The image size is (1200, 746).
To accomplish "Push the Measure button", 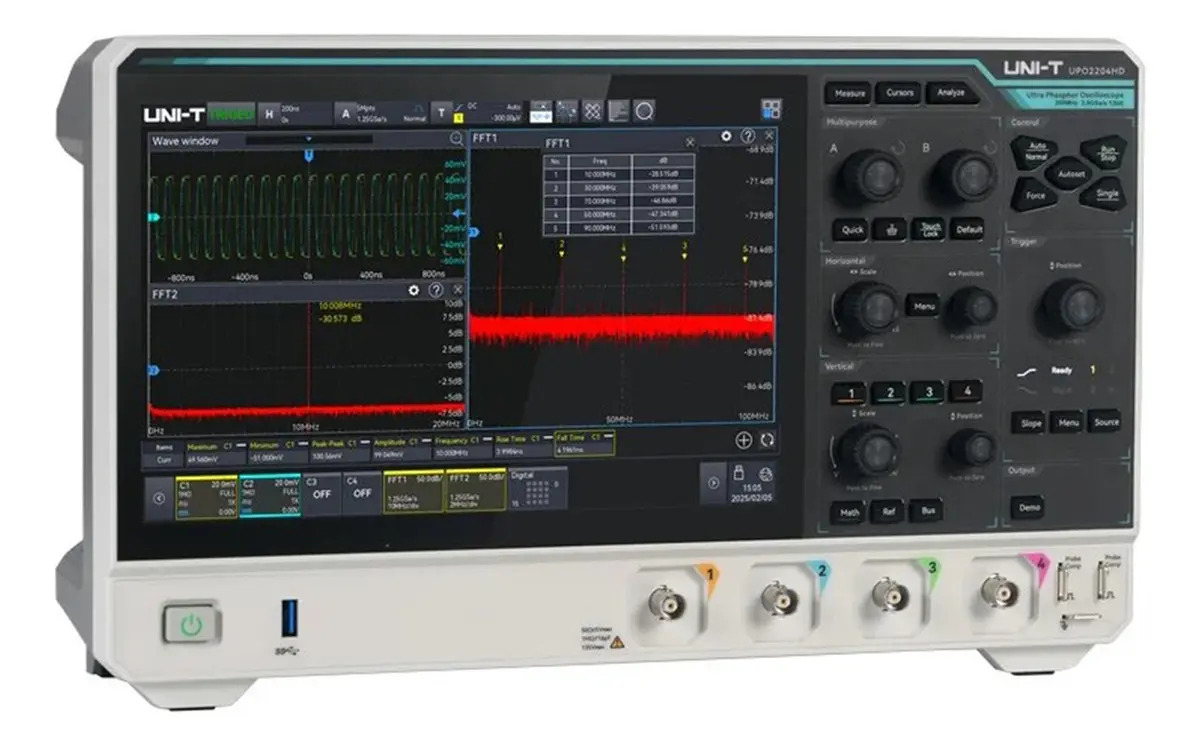I will (x=849, y=93).
